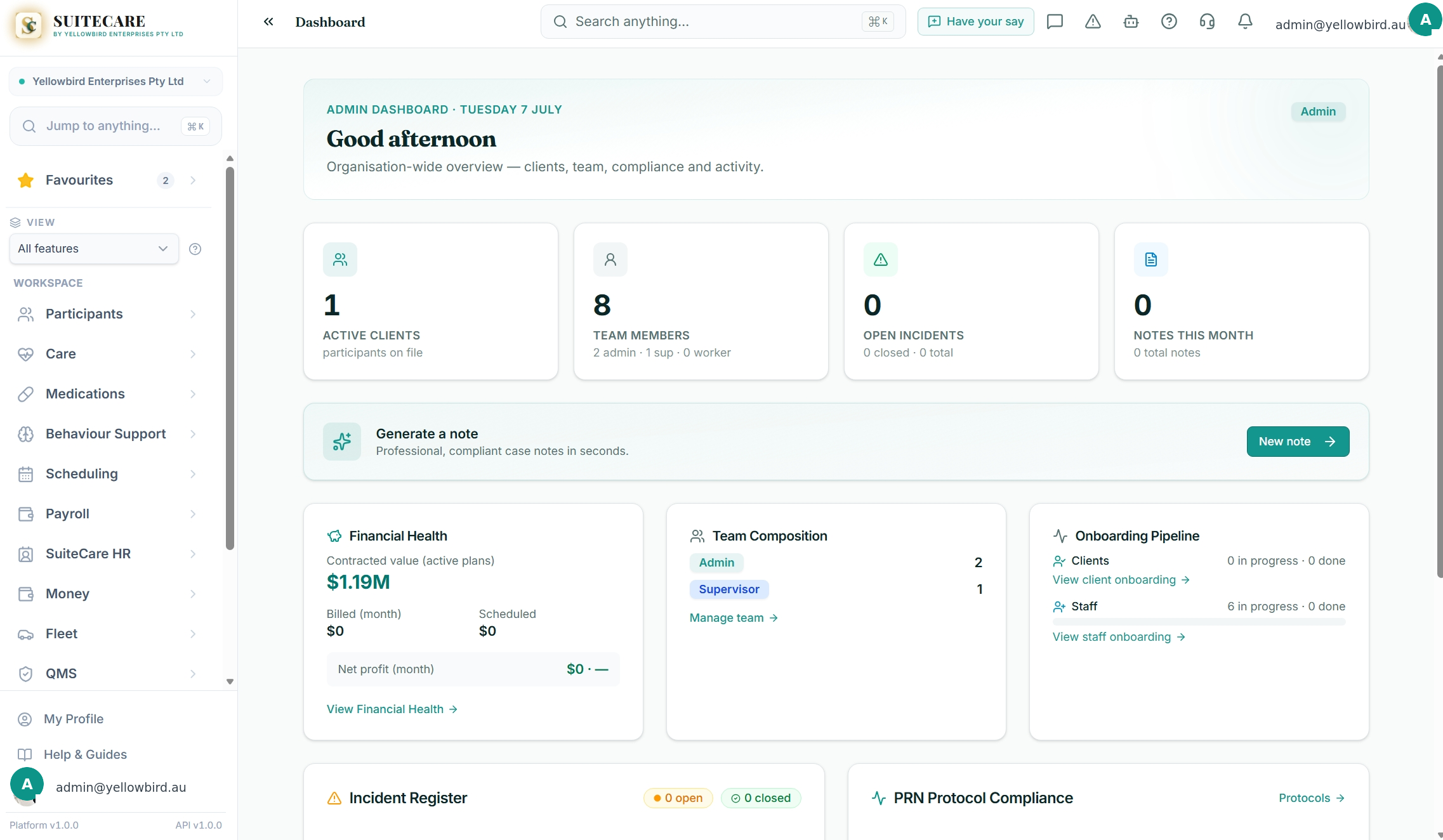Screen dimensions: 1443x840
Task: Expand the Favourites group chevron
Action: [193, 180]
